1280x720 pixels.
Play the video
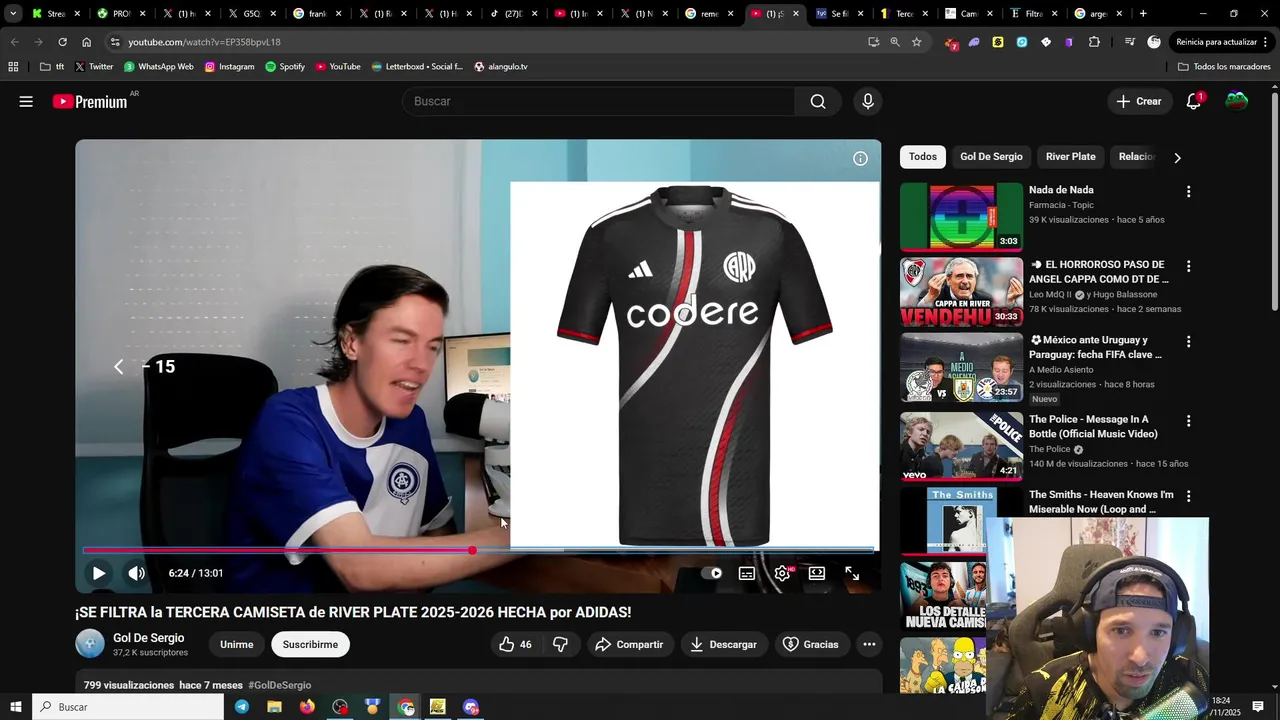(x=98, y=573)
